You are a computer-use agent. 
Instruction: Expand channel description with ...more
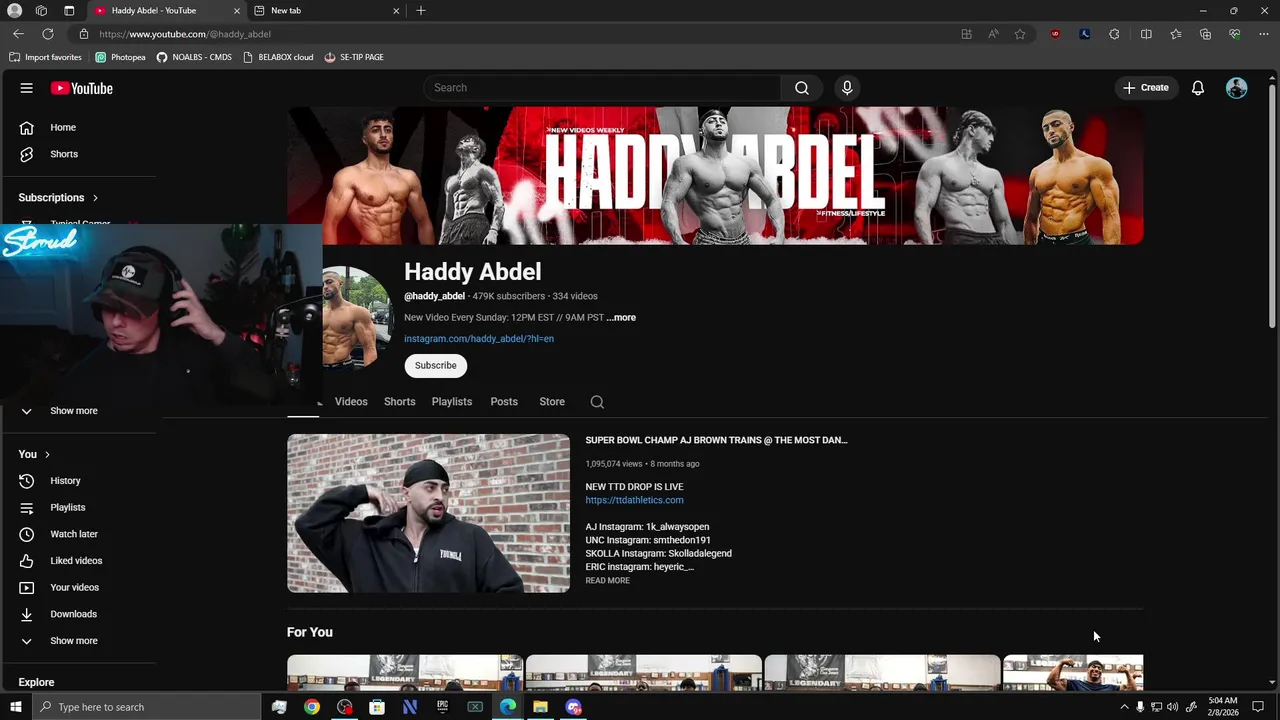pyautogui.click(x=621, y=318)
